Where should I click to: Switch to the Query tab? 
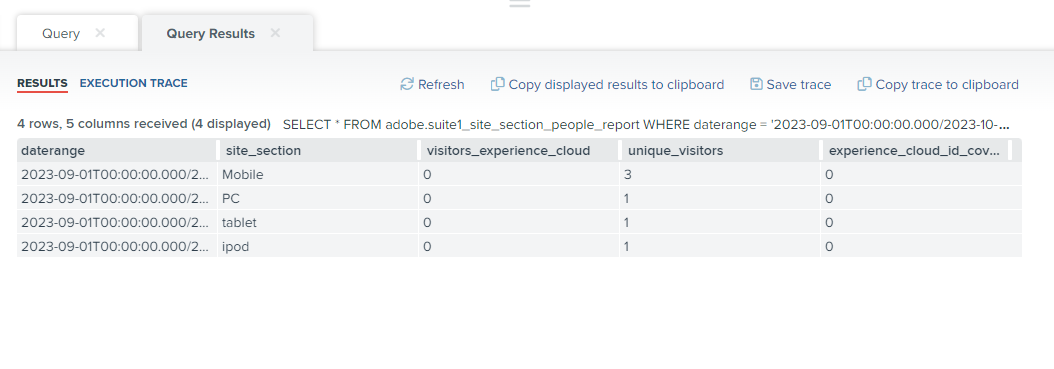click(60, 34)
